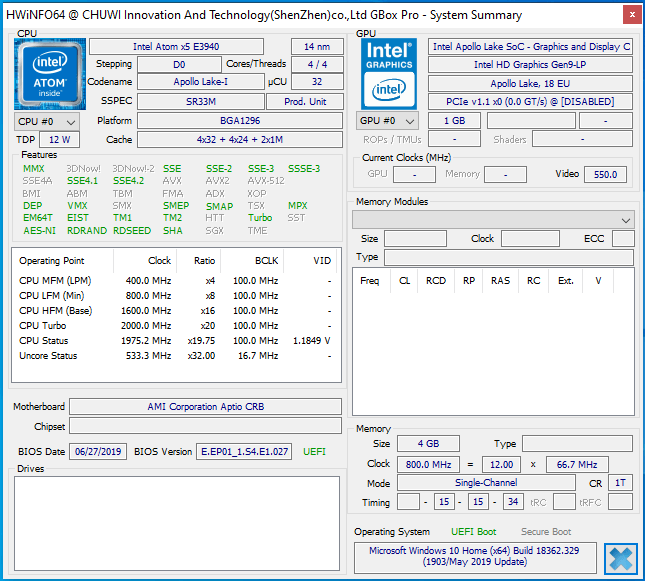
Task: Click the Apollo Lake, 18 EU field
Action: 530,84
